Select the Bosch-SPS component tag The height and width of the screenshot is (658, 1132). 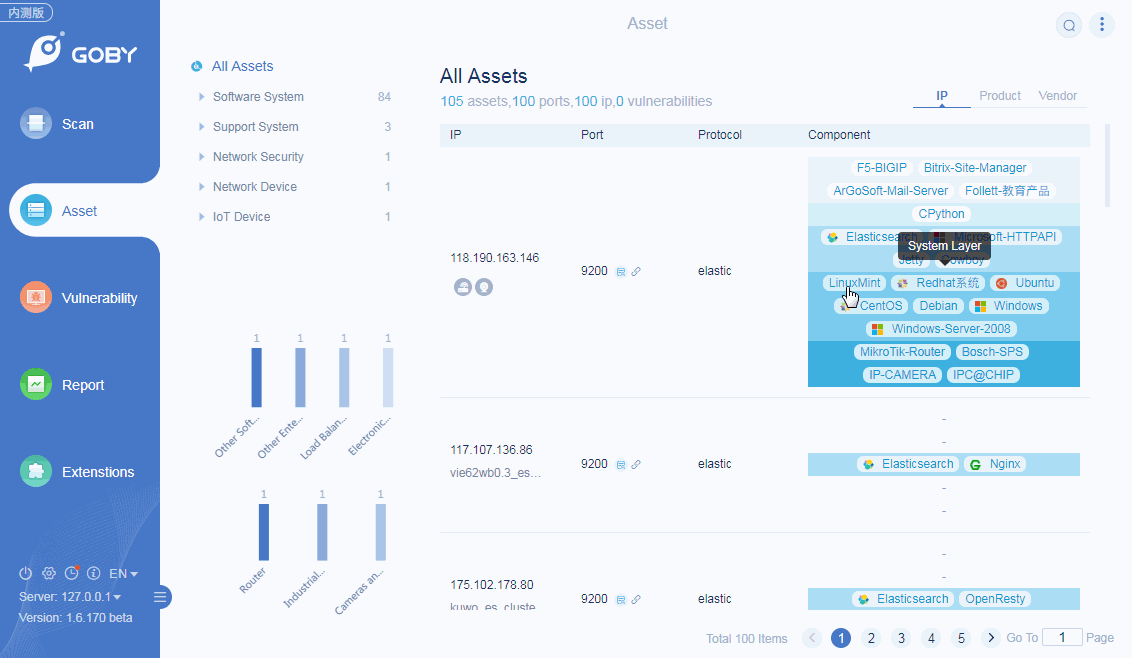click(992, 352)
